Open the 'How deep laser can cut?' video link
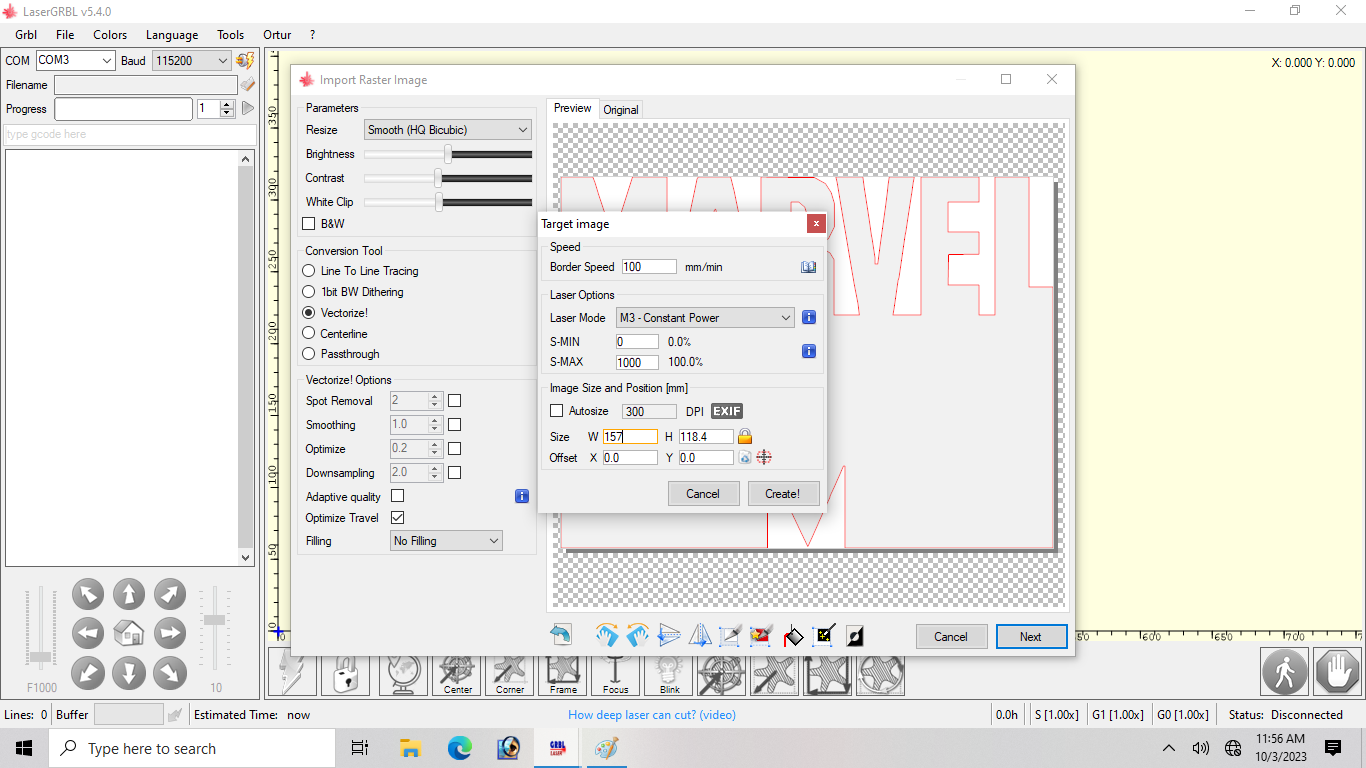Screen dimensions: 1366x768 tap(652, 715)
